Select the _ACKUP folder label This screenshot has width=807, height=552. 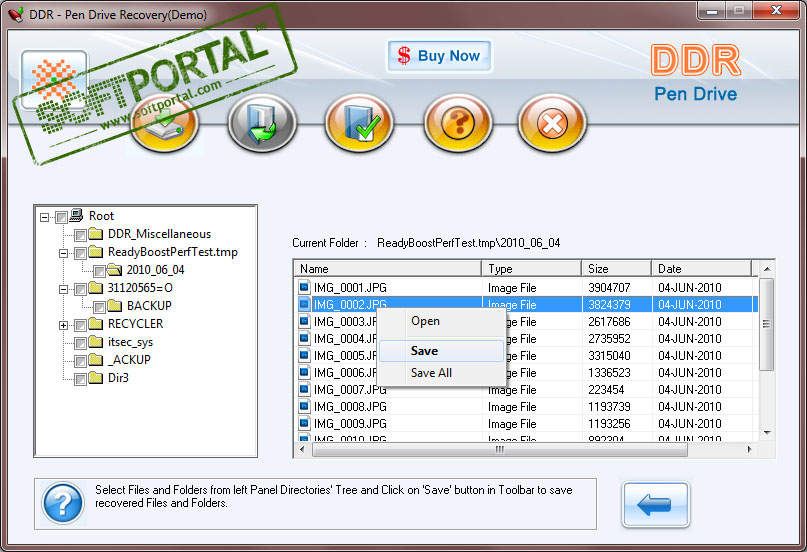[x=129, y=360]
